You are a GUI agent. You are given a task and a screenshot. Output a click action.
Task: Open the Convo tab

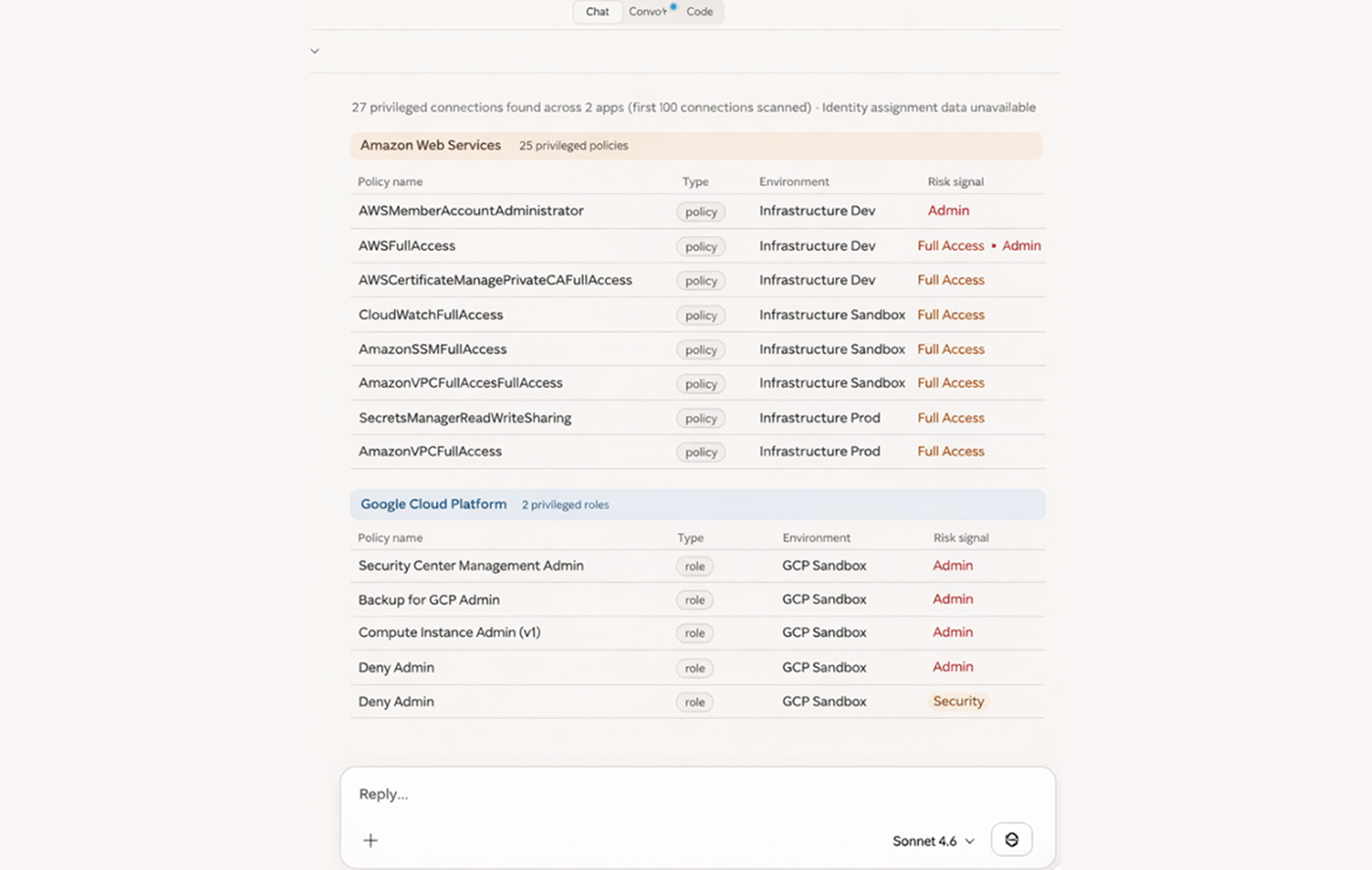click(x=649, y=12)
